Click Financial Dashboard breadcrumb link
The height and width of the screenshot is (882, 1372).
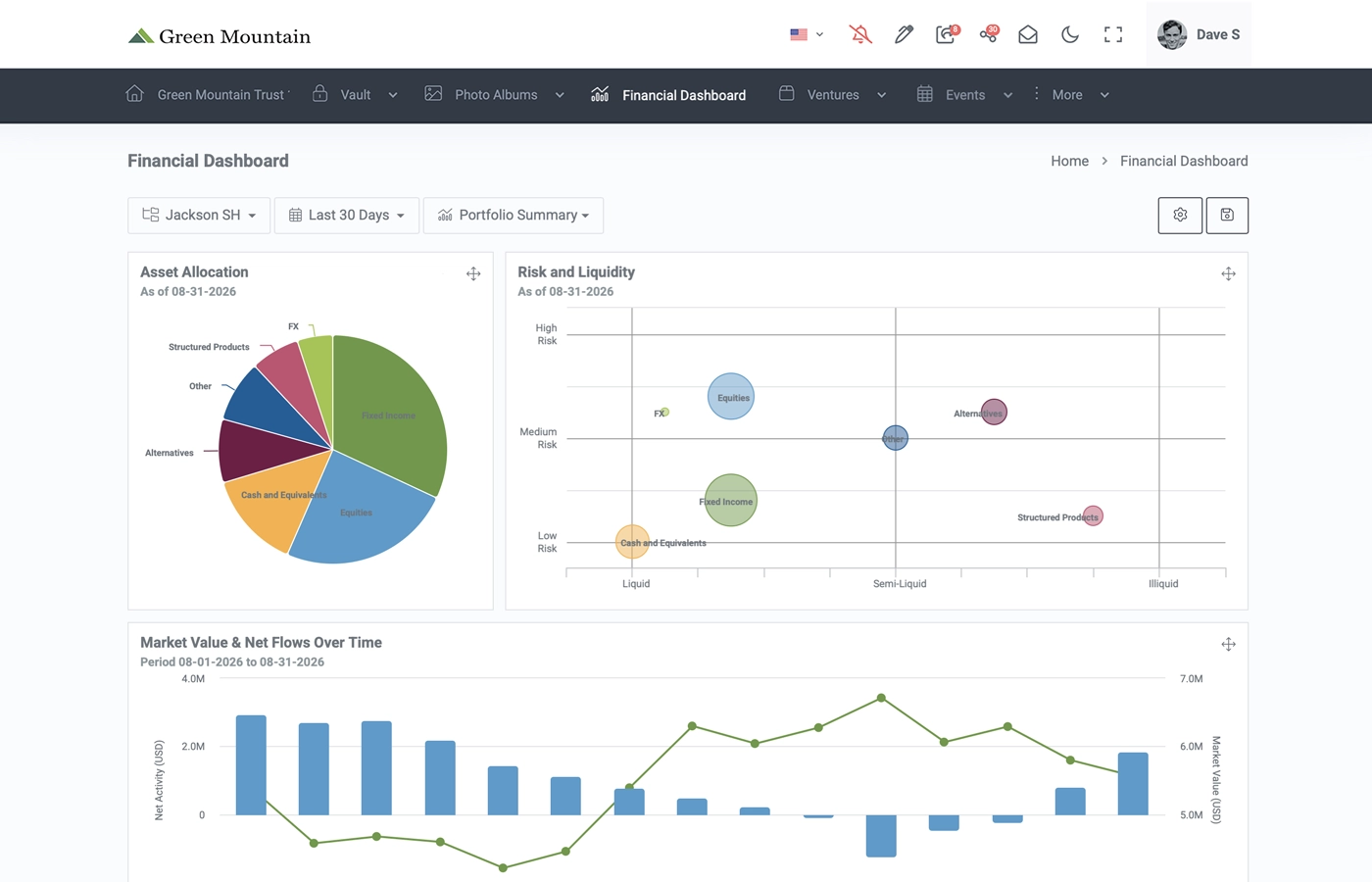click(x=1184, y=161)
